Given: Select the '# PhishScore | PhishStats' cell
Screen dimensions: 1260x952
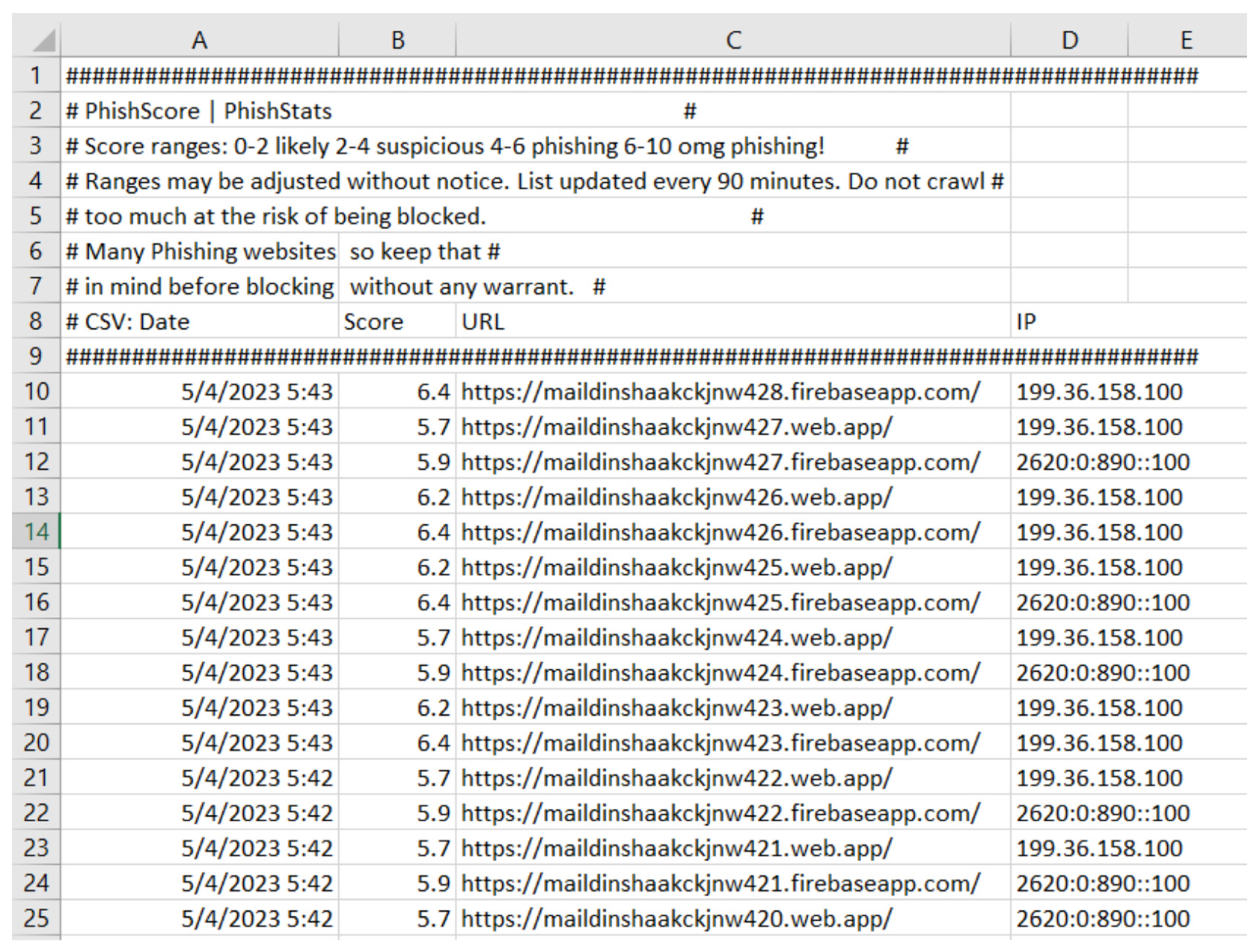Looking at the screenshot, I should pos(199,111).
